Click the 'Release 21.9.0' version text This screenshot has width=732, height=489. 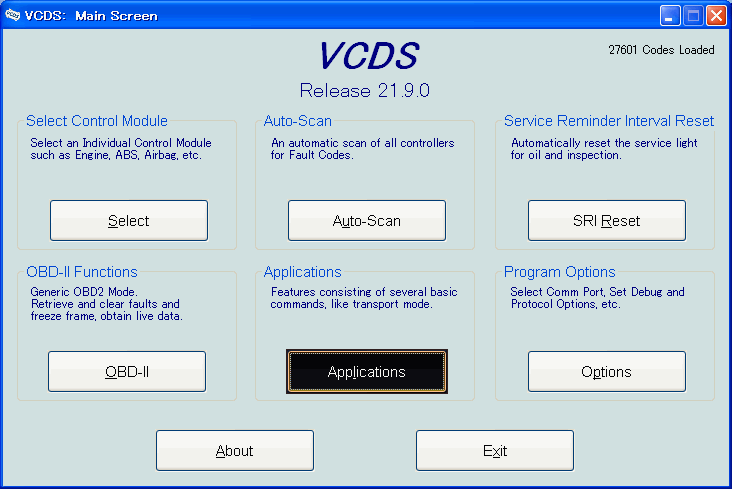tap(365, 91)
